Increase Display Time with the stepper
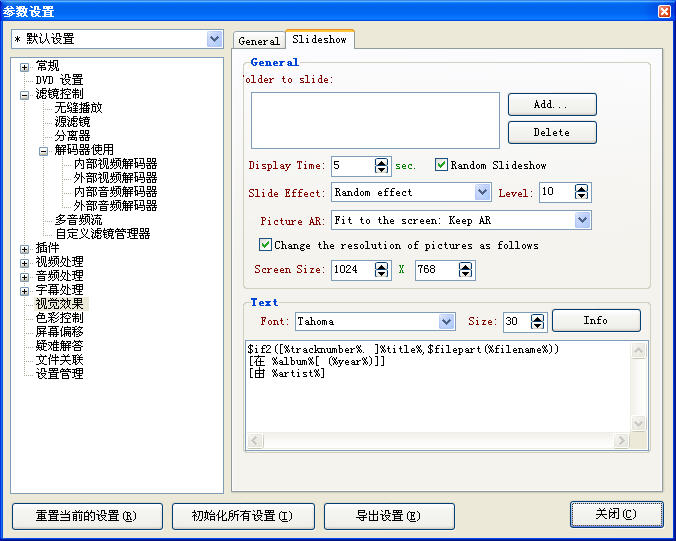 (381, 161)
